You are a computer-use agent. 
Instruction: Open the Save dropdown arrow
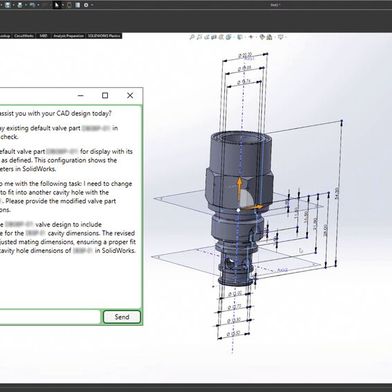pyautogui.click(x=13, y=5)
